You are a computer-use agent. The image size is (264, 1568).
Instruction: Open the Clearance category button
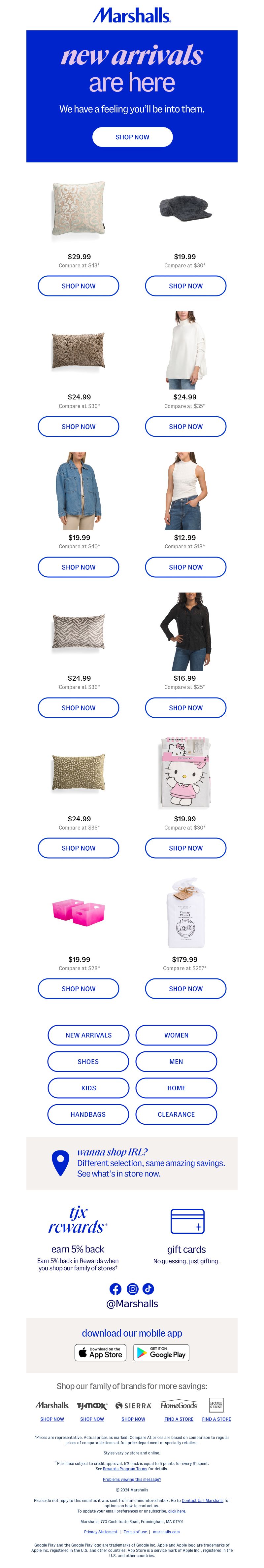(x=177, y=1114)
